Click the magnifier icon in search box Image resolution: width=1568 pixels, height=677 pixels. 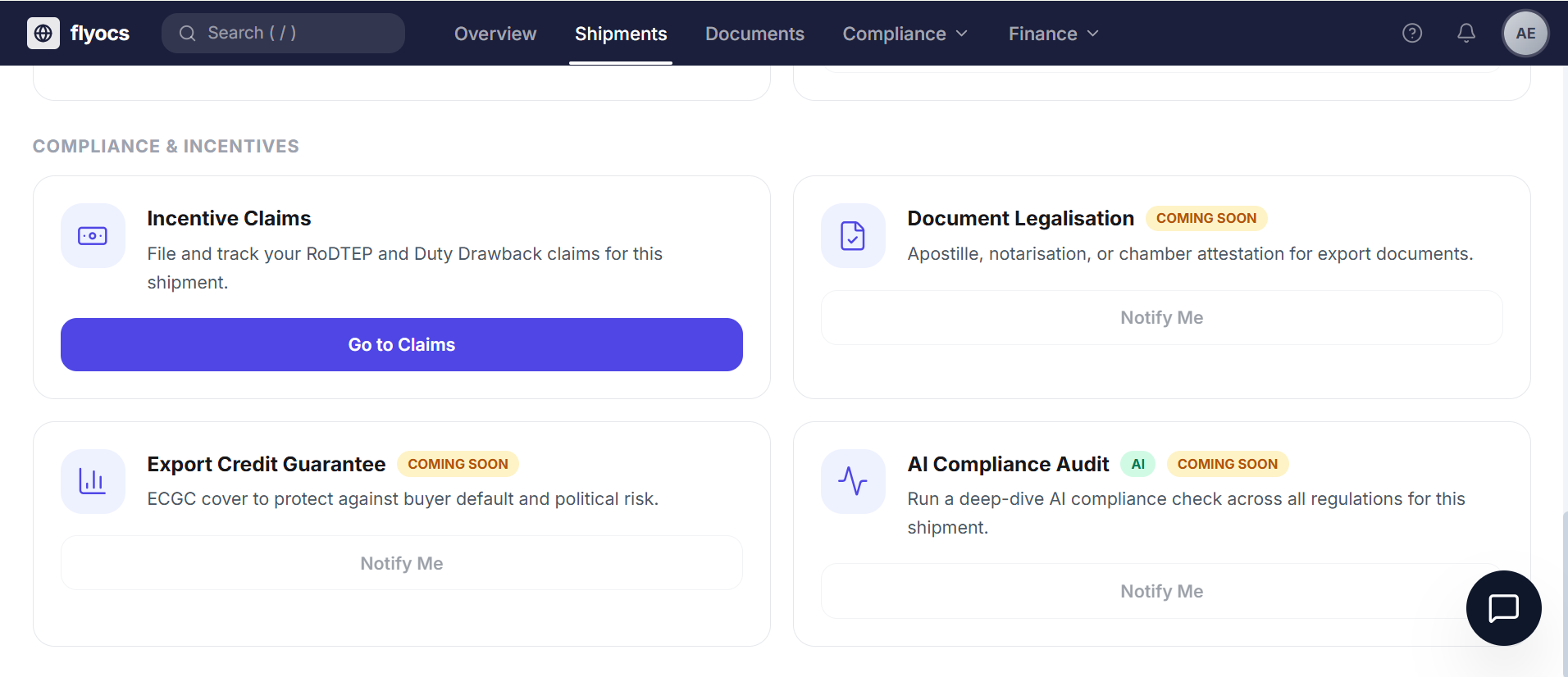(188, 33)
